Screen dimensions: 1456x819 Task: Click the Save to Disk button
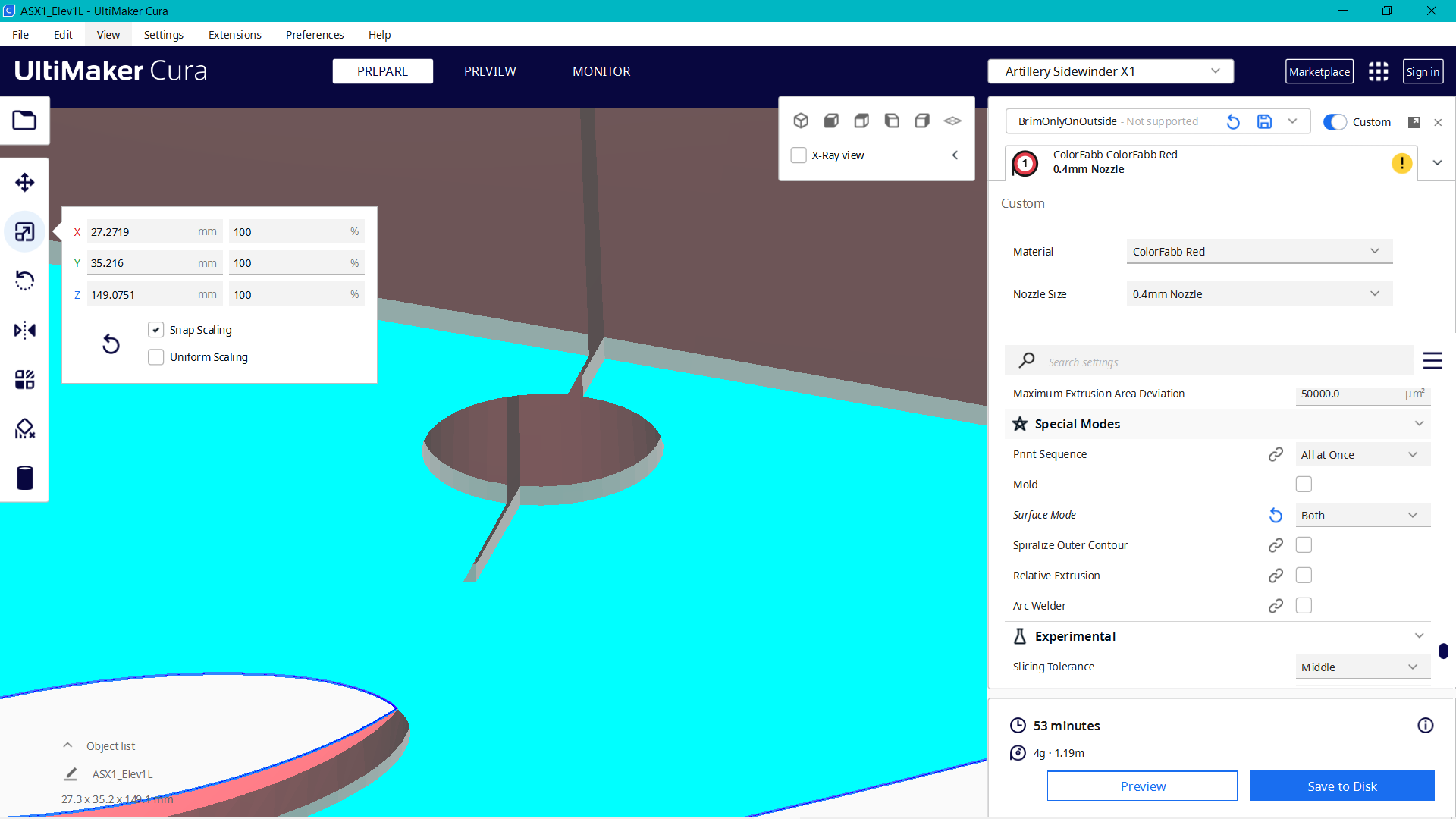click(x=1341, y=786)
